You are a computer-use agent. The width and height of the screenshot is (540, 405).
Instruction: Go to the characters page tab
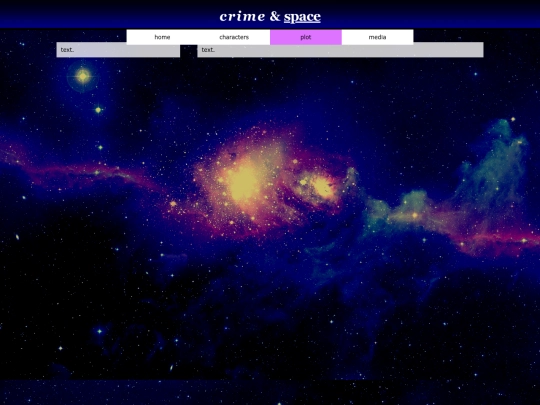click(234, 37)
